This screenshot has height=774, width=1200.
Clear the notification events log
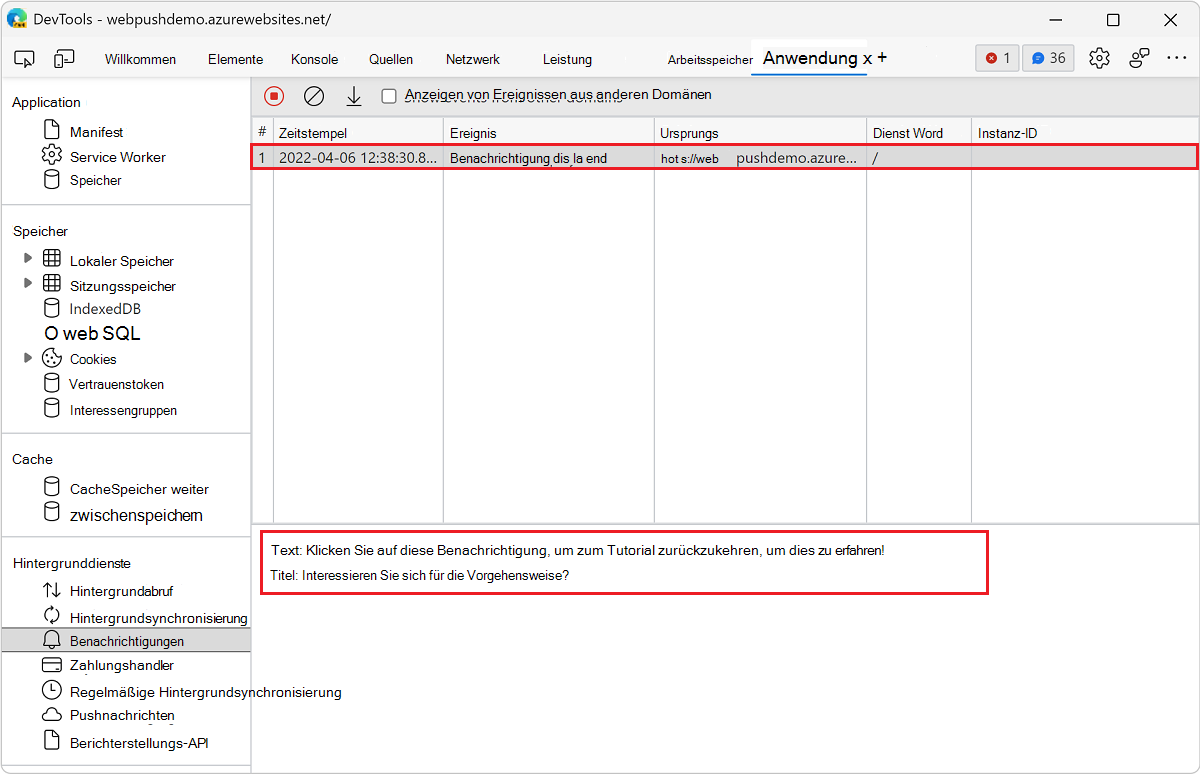[314, 96]
